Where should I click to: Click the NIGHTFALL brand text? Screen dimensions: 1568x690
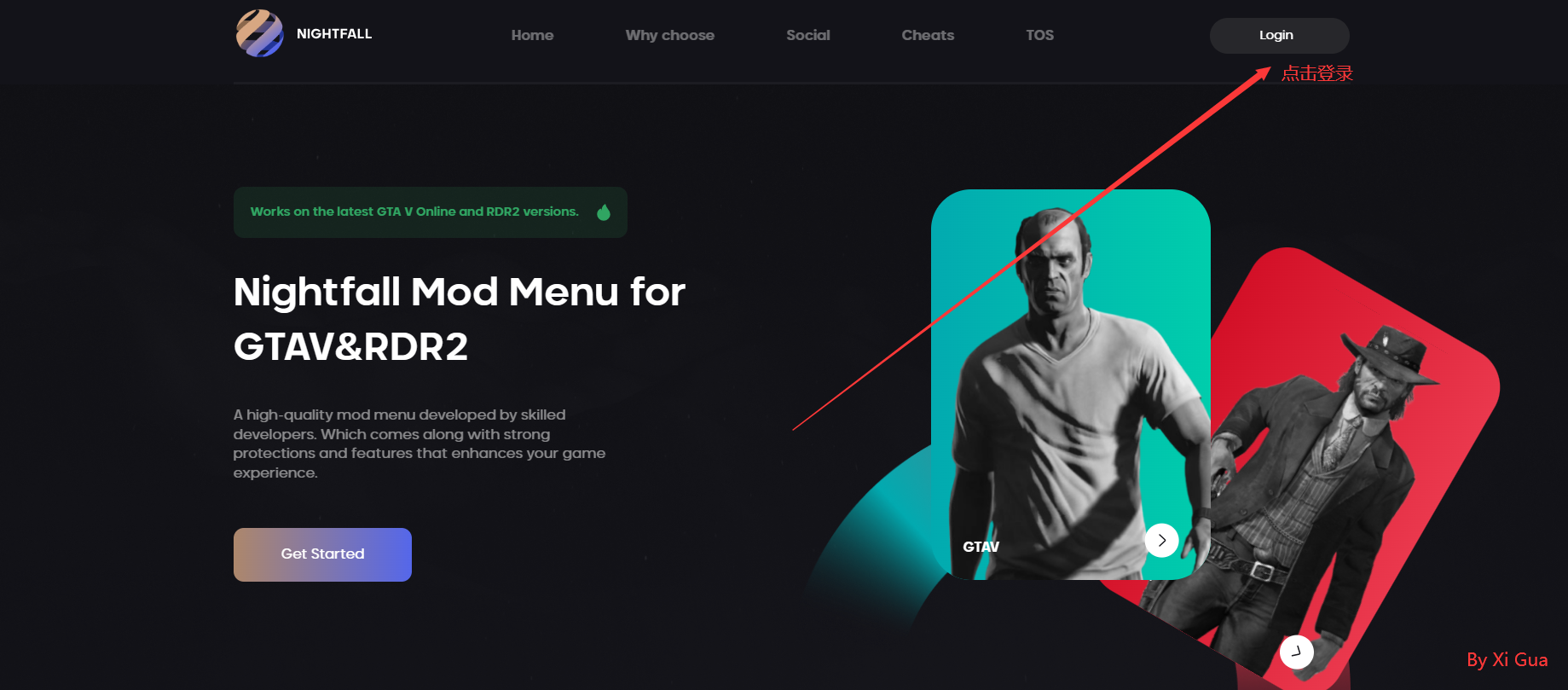pyautogui.click(x=334, y=34)
